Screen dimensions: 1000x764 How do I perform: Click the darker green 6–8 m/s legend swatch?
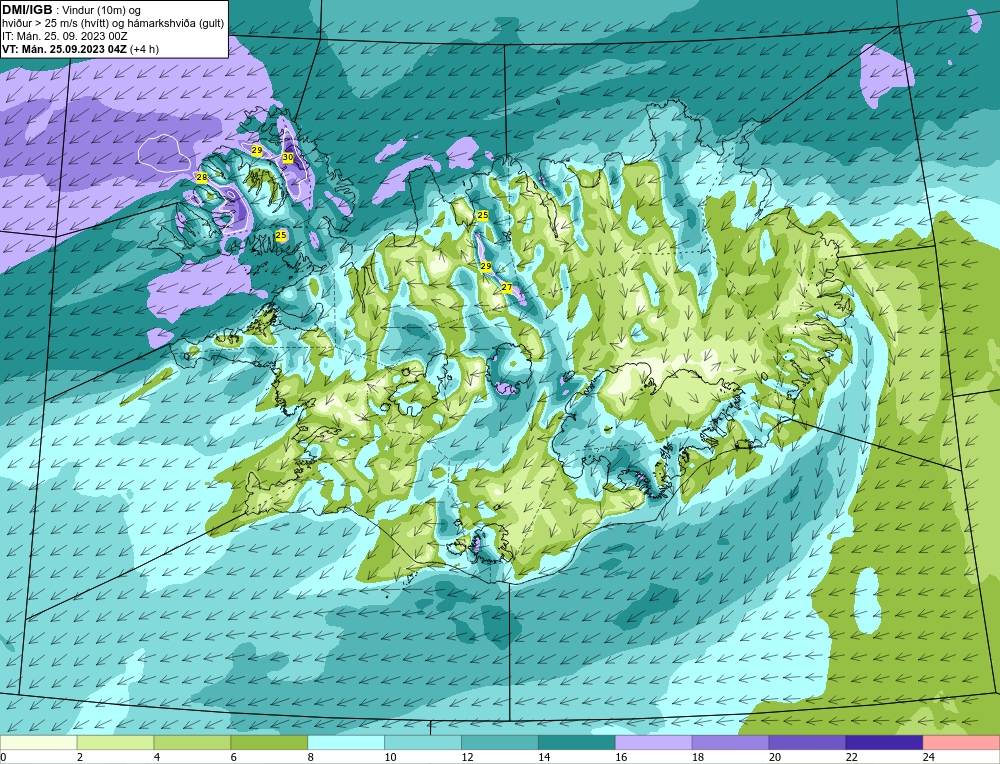pyautogui.click(x=269, y=743)
